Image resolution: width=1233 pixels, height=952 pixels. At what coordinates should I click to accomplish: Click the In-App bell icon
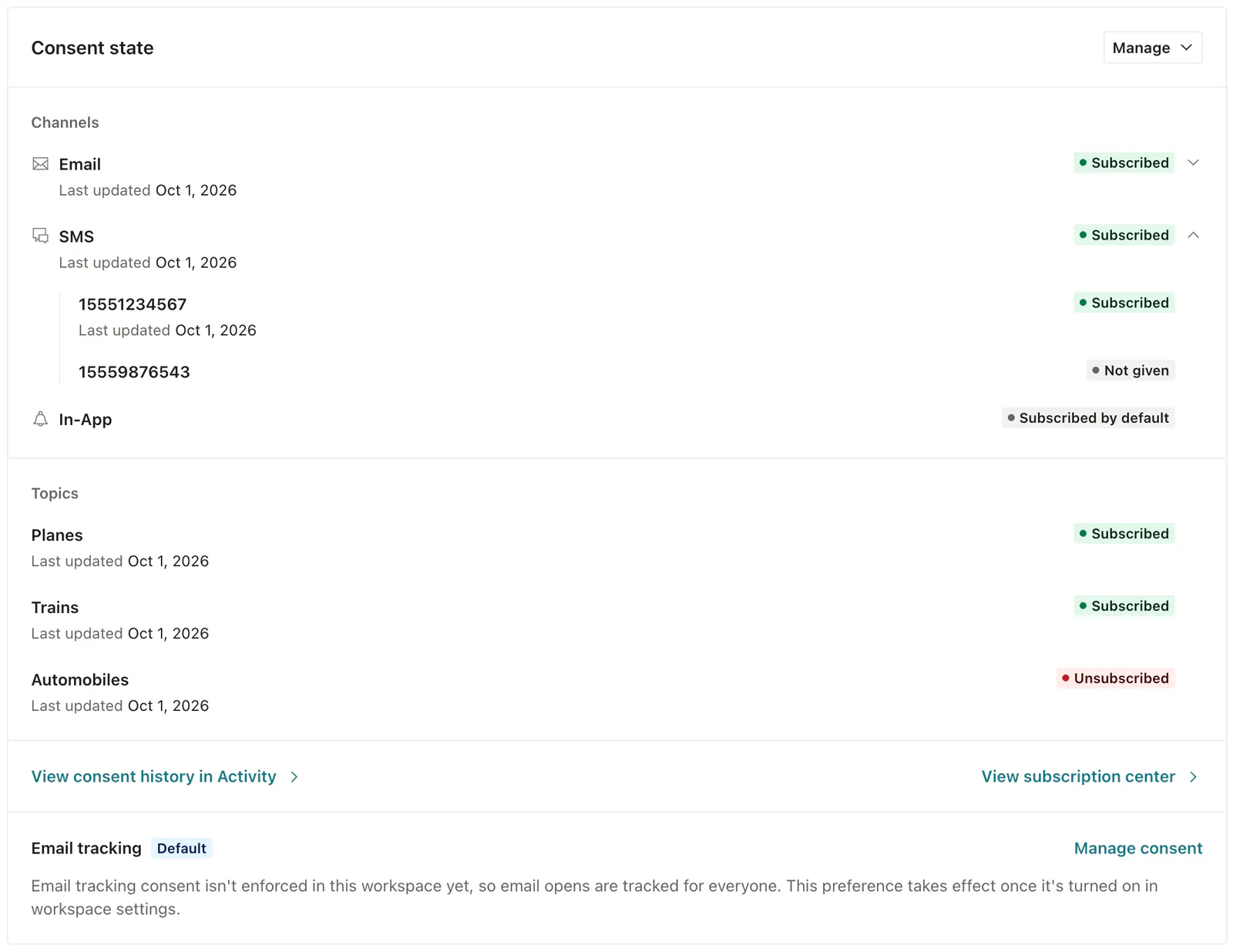(40, 419)
